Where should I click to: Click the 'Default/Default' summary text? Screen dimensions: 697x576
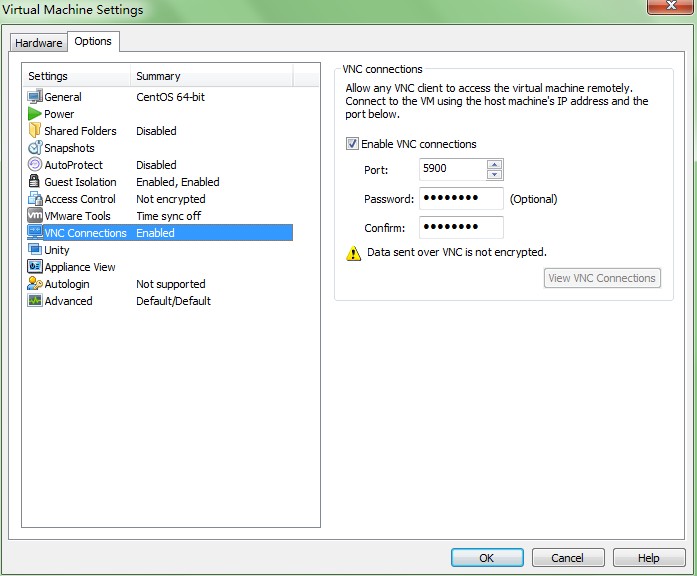tap(173, 301)
